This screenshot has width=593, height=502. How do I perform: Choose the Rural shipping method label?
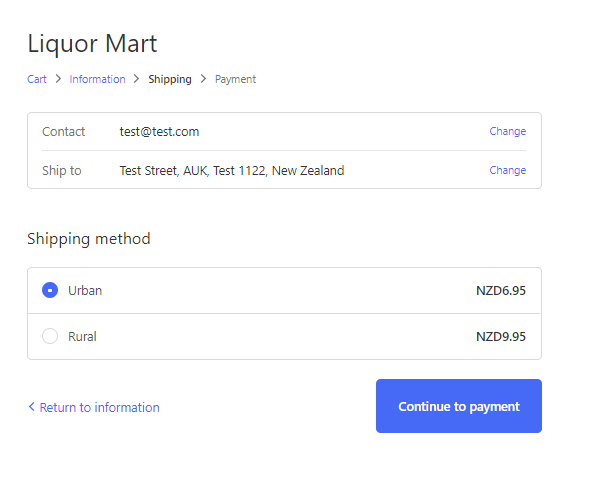coord(82,336)
